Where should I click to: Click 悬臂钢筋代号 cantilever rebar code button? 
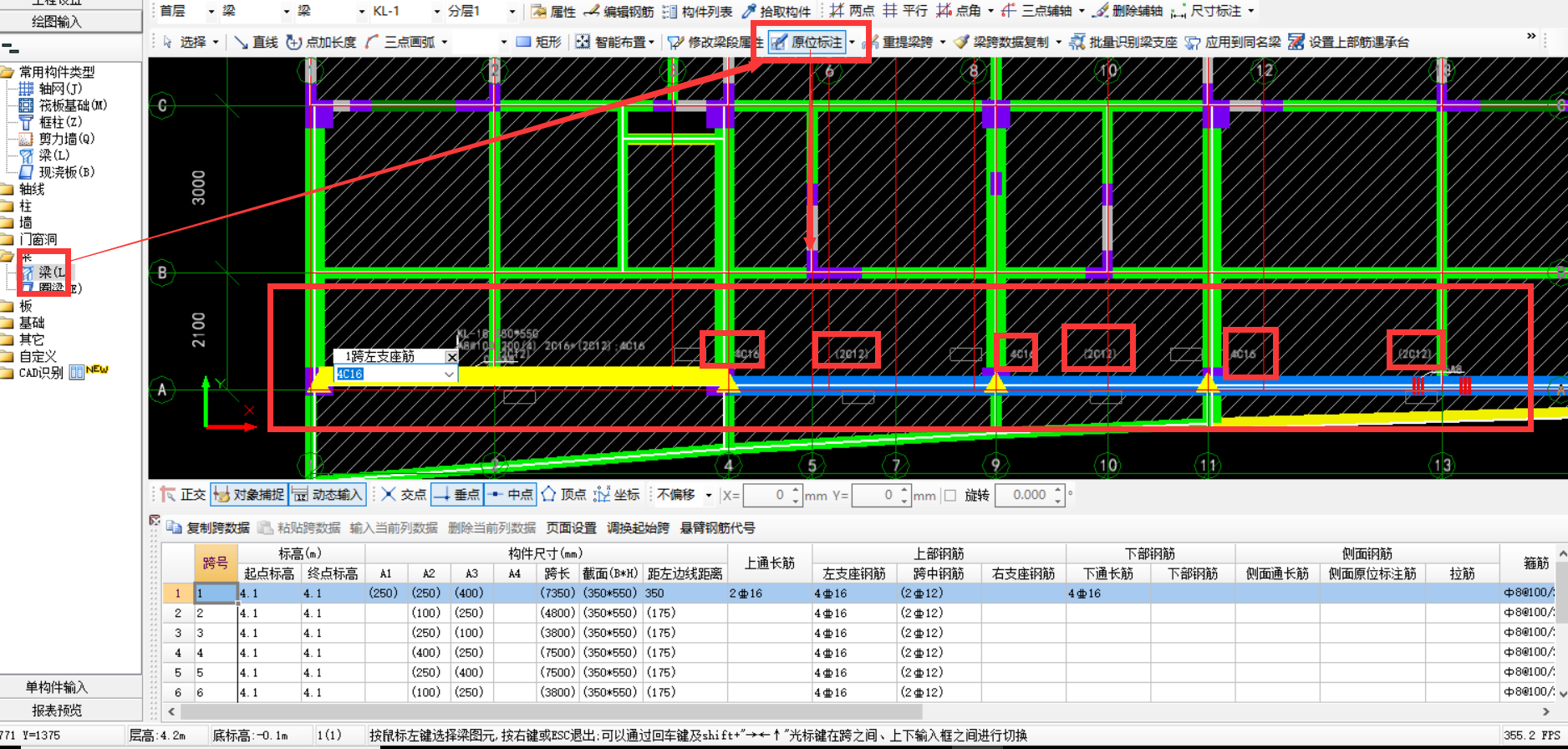[x=717, y=527]
